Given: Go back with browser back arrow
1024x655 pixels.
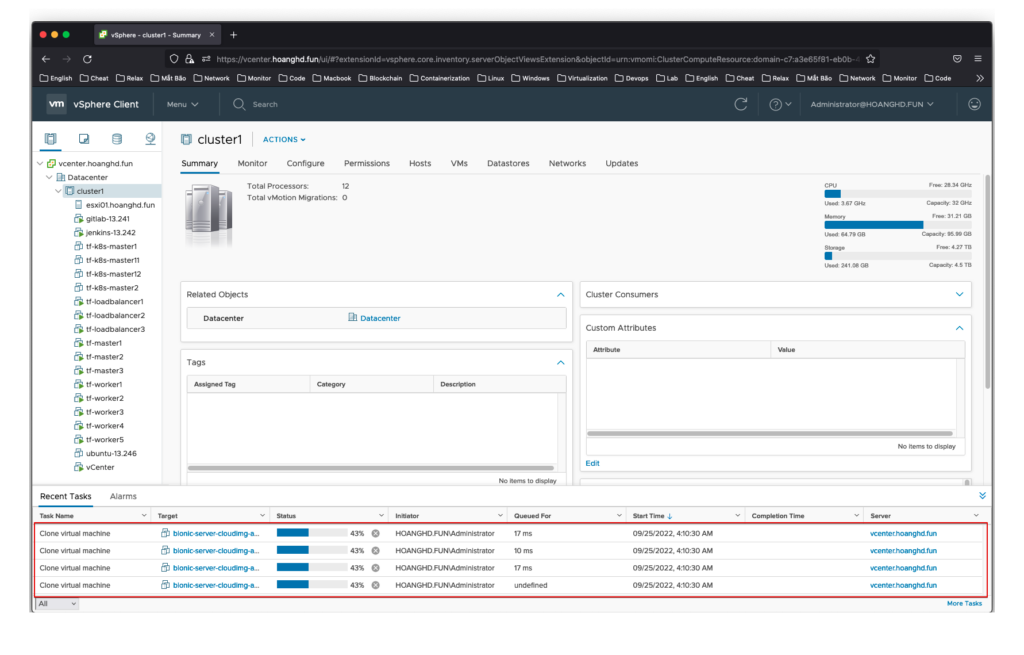Looking at the screenshot, I should 46,59.
